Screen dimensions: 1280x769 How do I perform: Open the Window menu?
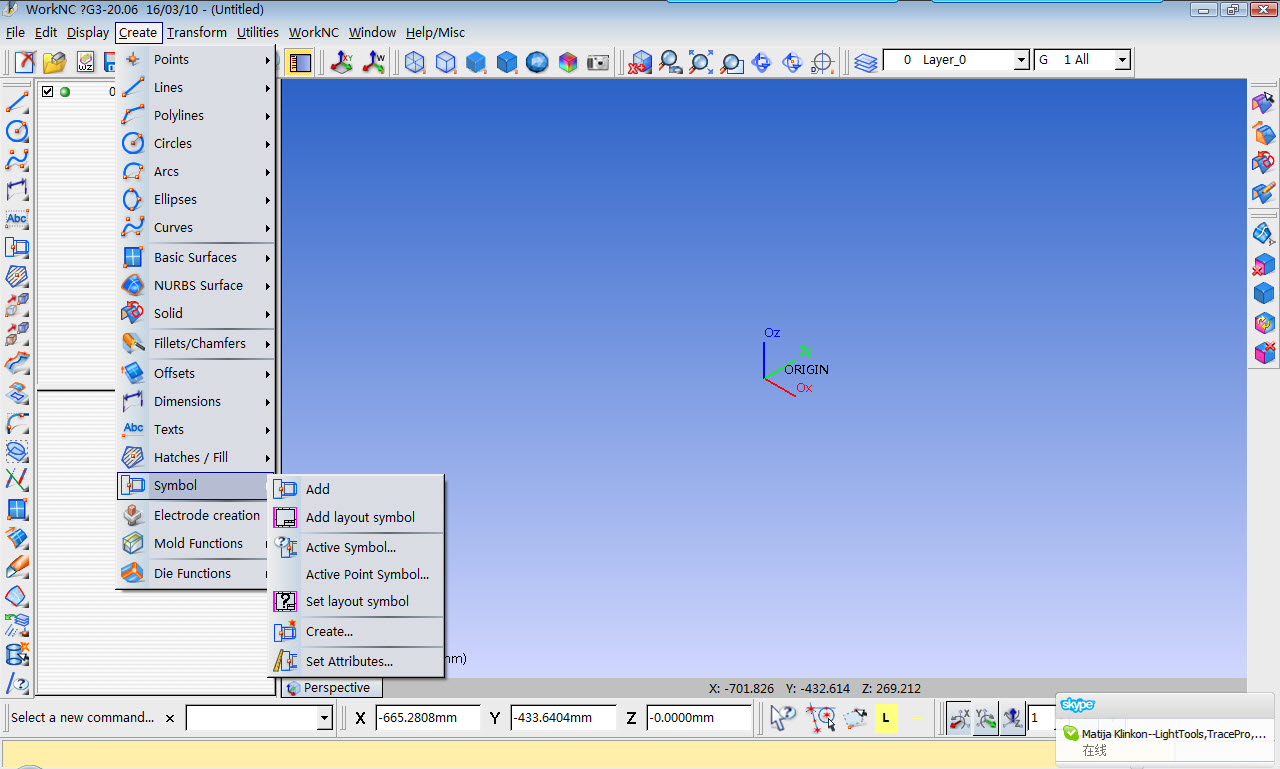[372, 32]
